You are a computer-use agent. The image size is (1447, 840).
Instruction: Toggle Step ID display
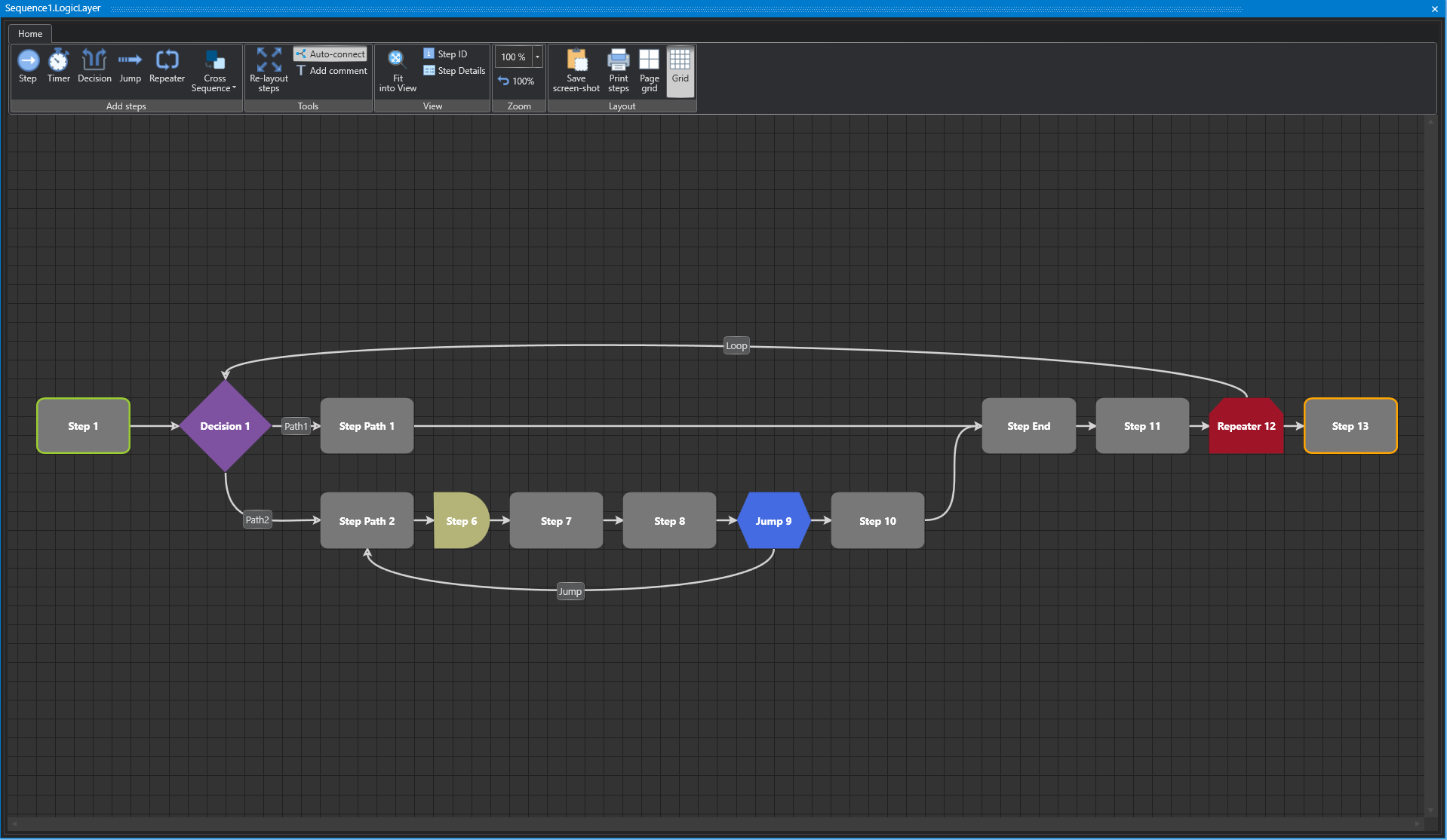pyautogui.click(x=445, y=54)
